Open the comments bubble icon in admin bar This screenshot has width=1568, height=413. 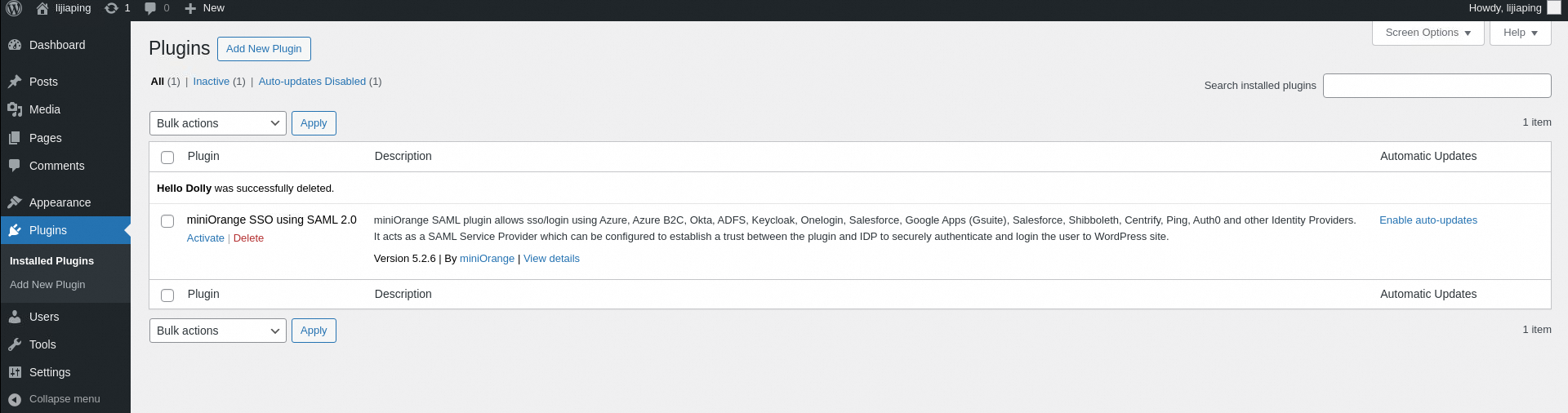pos(150,8)
